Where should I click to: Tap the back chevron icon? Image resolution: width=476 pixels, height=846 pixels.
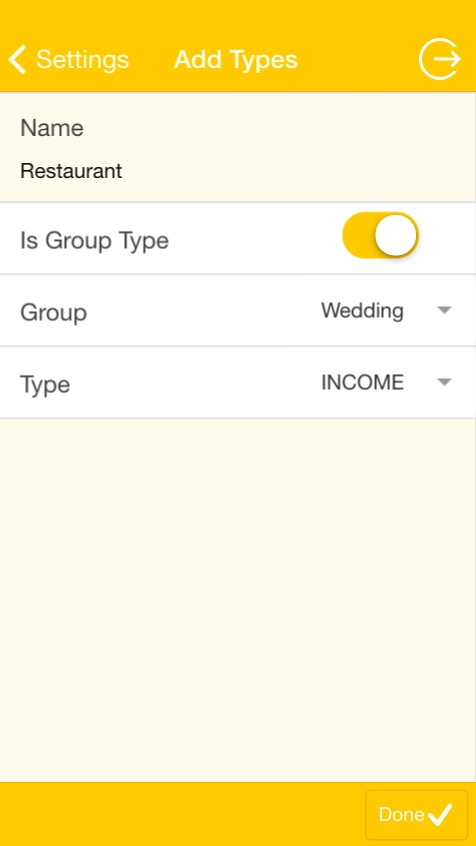pos(17,59)
